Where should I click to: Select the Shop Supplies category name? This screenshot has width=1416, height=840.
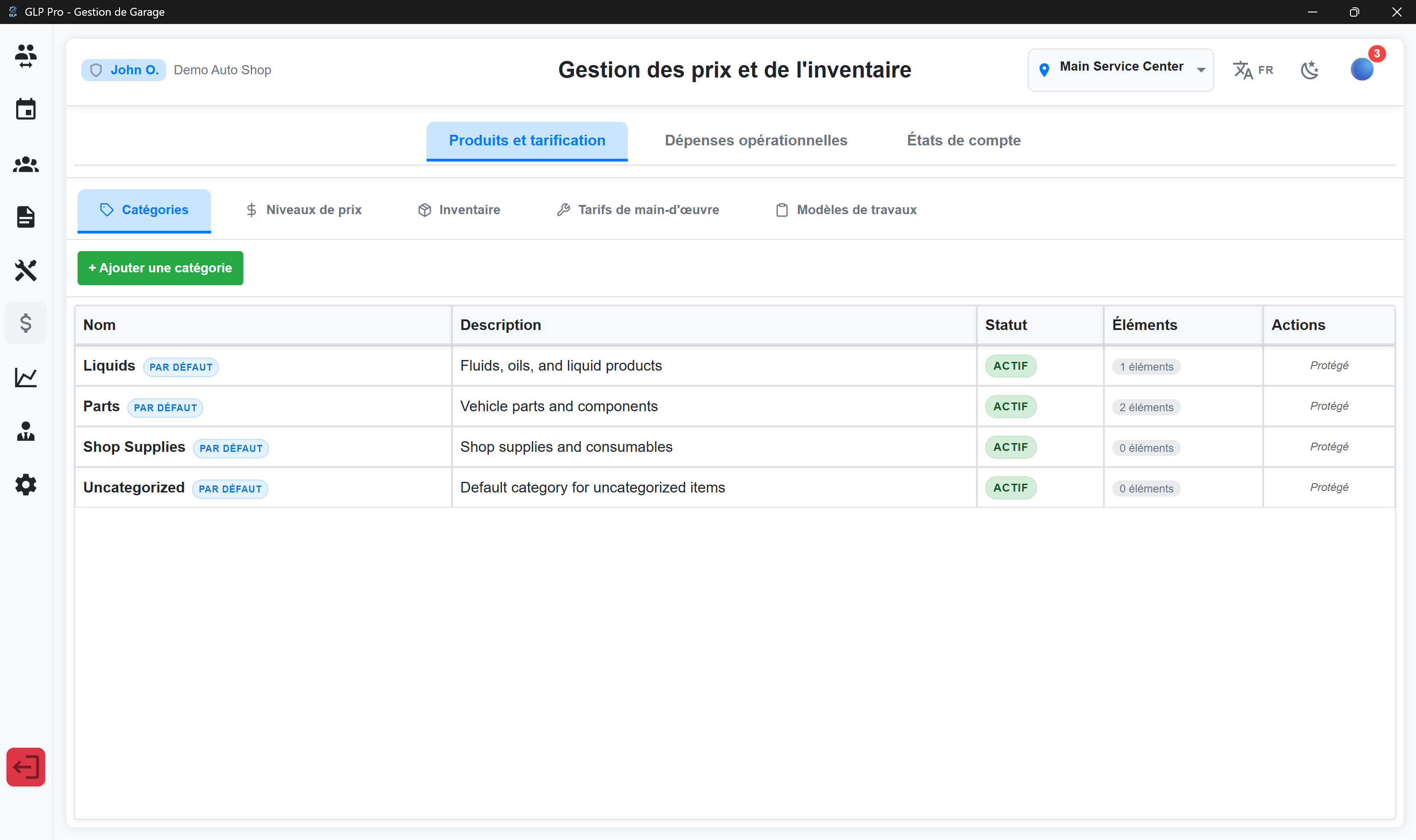[134, 447]
